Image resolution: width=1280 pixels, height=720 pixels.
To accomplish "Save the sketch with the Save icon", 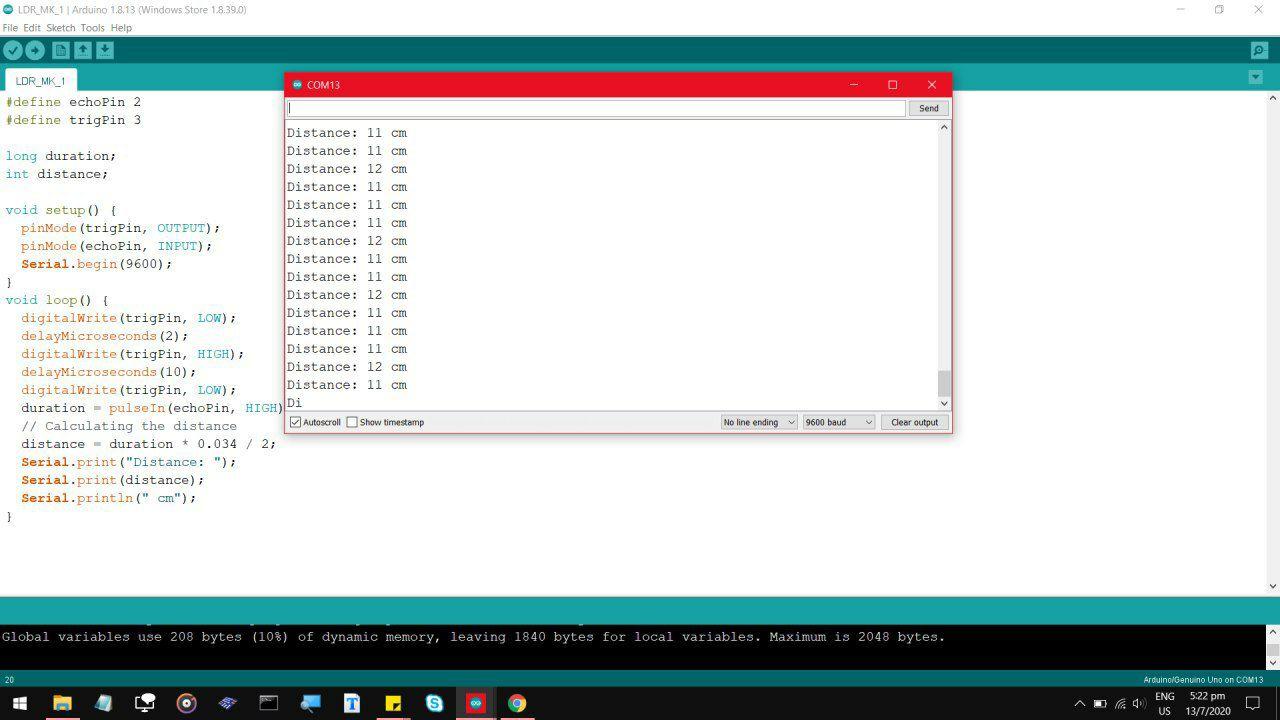I will 105,50.
